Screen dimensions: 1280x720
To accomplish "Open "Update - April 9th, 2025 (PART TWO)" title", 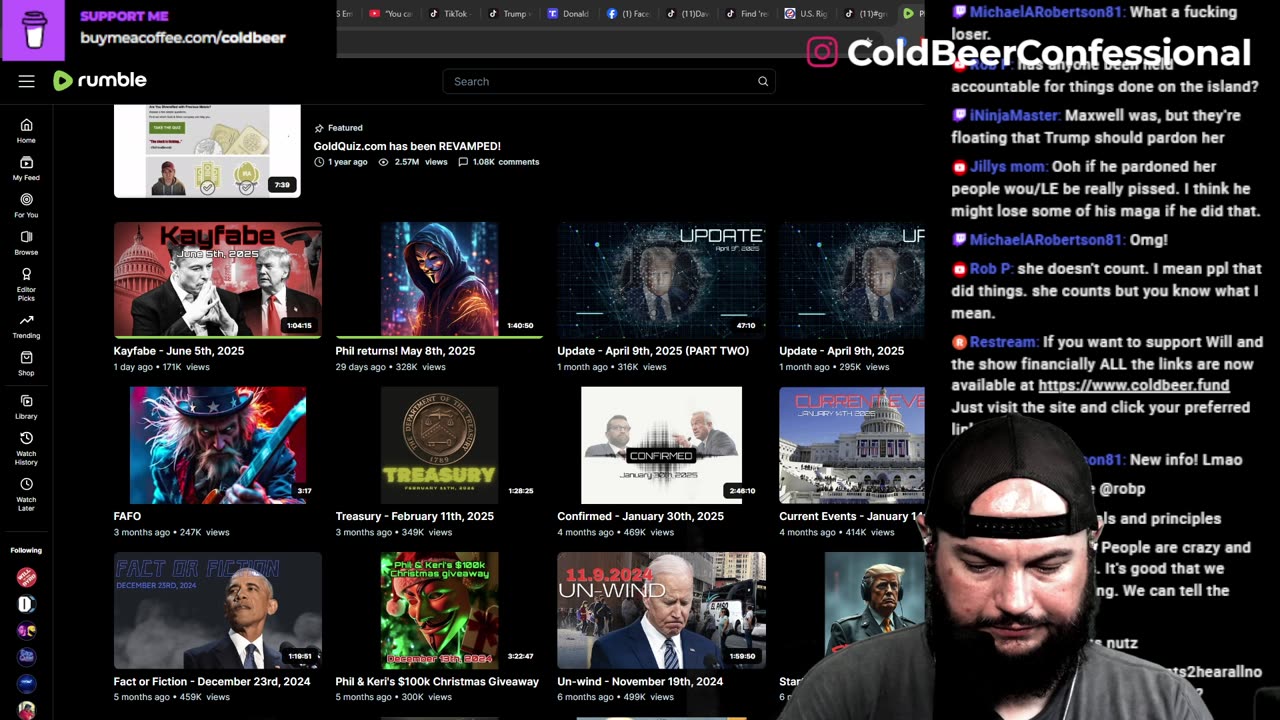I will pyautogui.click(x=653, y=351).
